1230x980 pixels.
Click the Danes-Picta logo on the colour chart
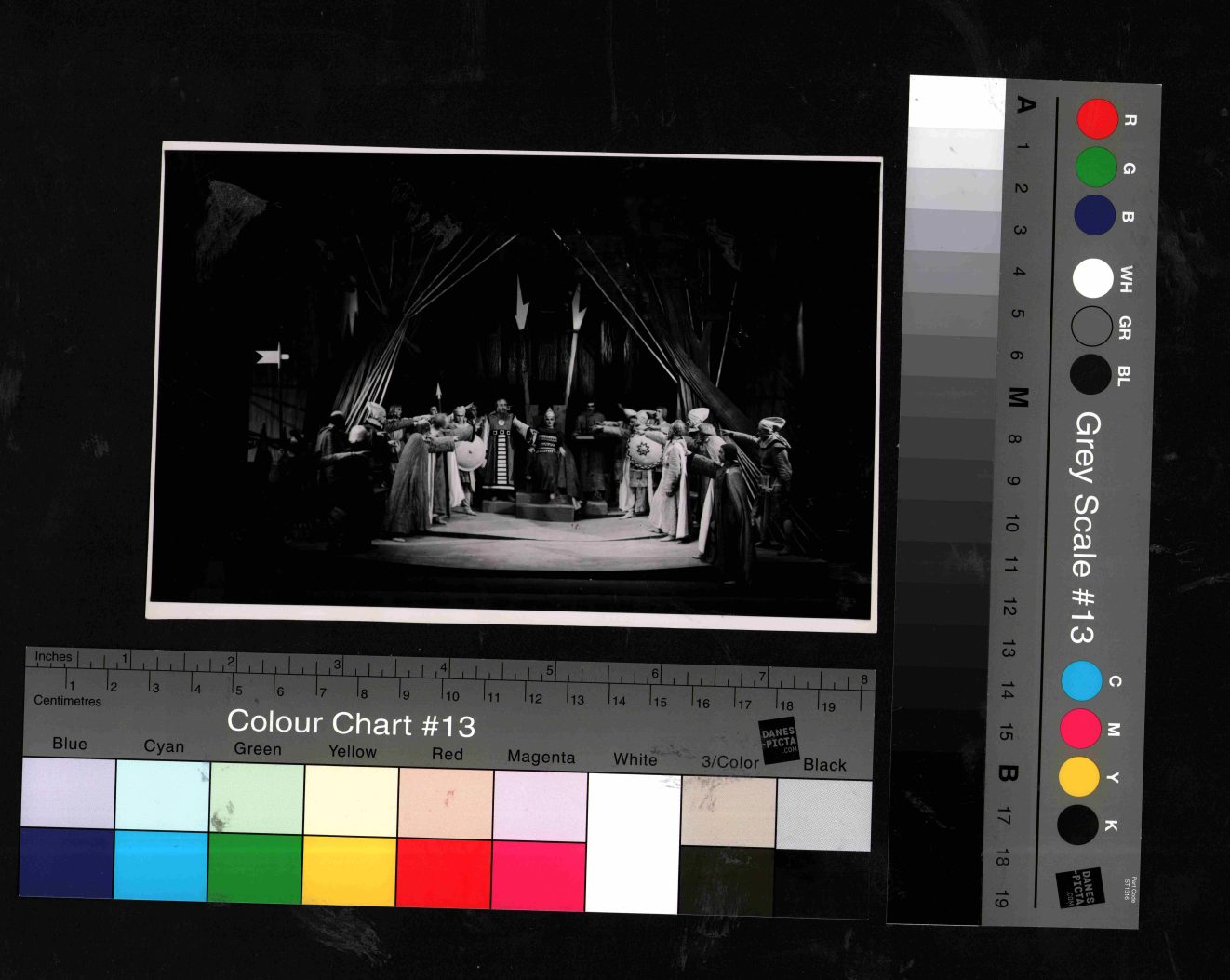tap(779, 741)
